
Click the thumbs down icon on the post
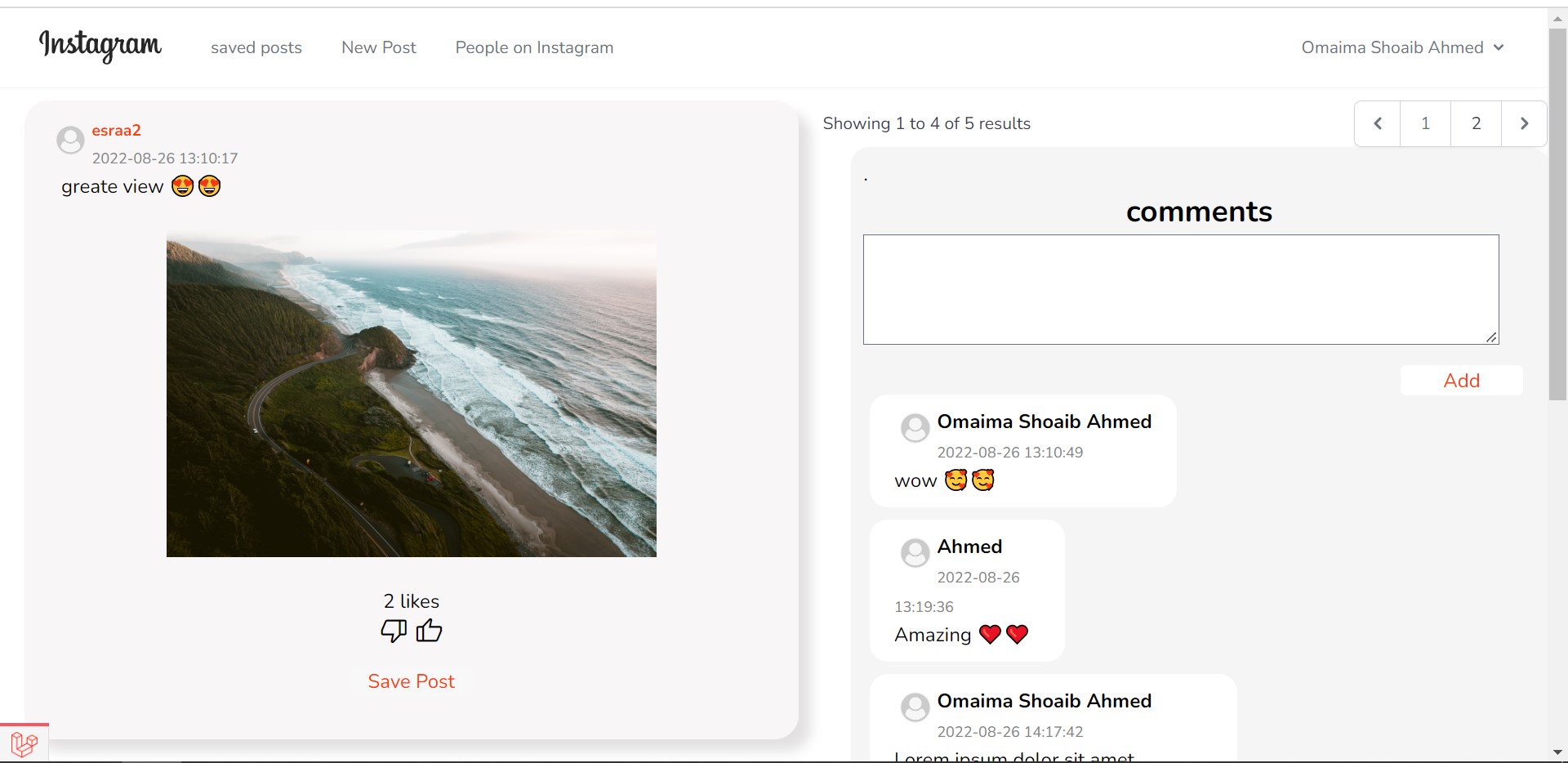pyautogui.click(x=393, y=631)
